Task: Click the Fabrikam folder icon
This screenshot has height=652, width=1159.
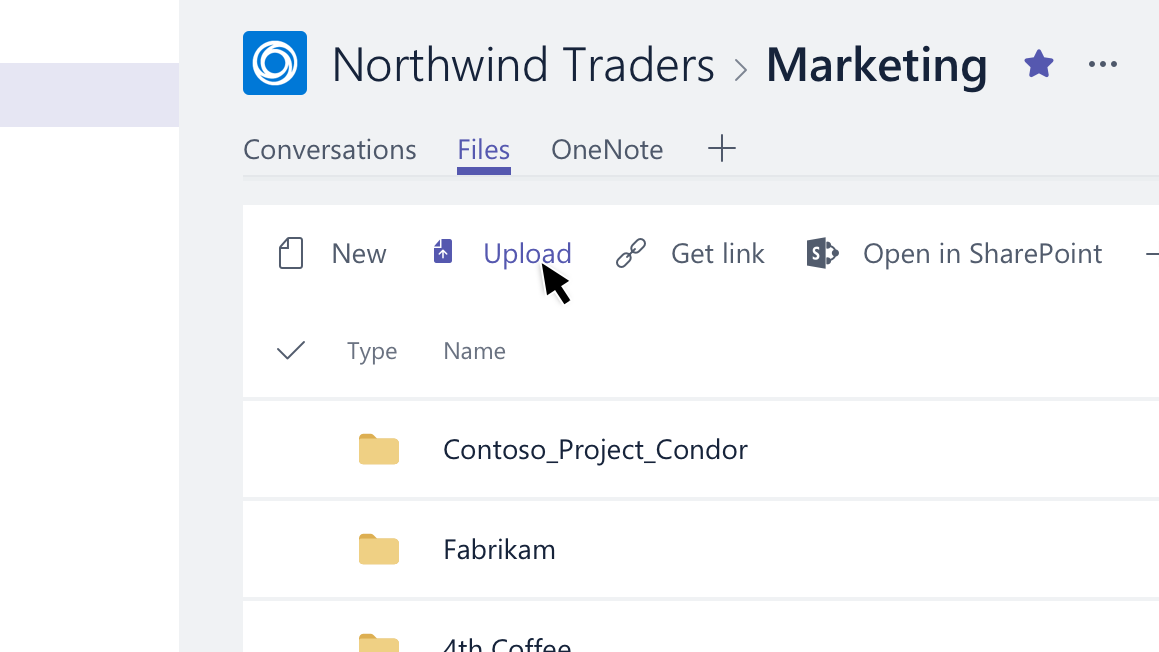Action: tap(378, 549)
